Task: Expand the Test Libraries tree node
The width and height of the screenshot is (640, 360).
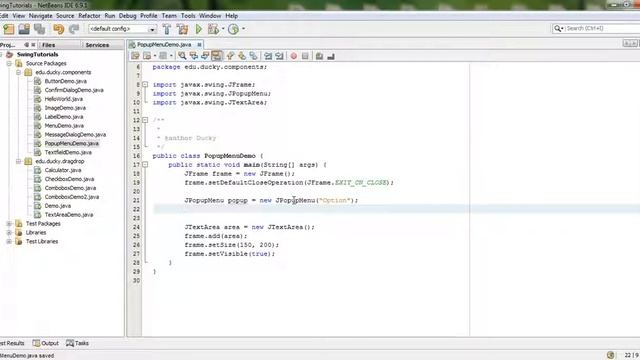Action: pos(9,242)
